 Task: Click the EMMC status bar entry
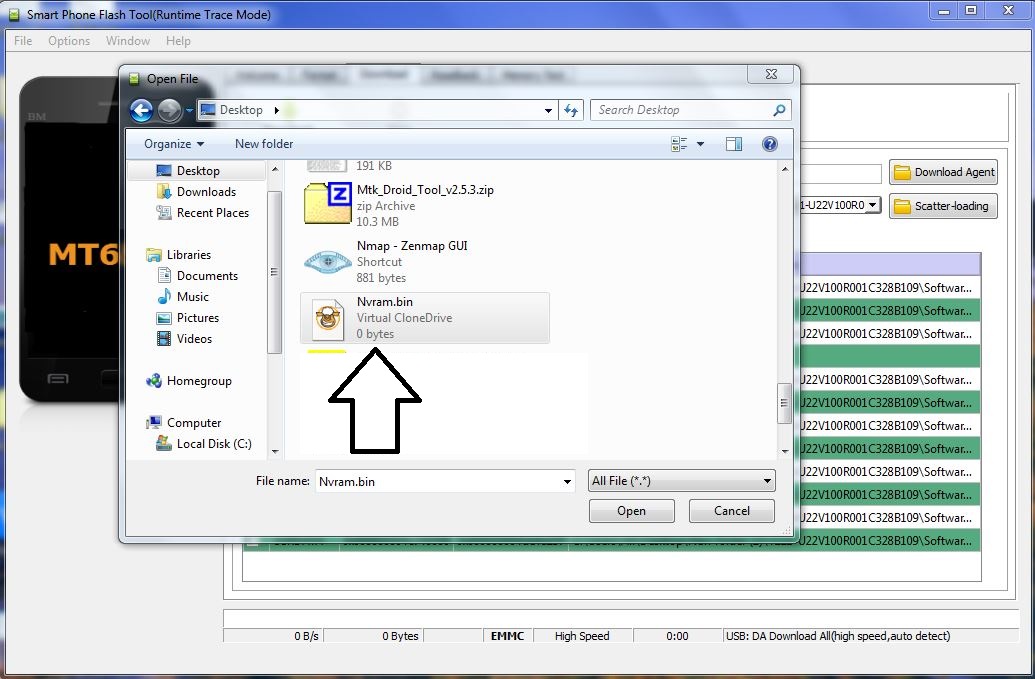click(x=507, y=636)
